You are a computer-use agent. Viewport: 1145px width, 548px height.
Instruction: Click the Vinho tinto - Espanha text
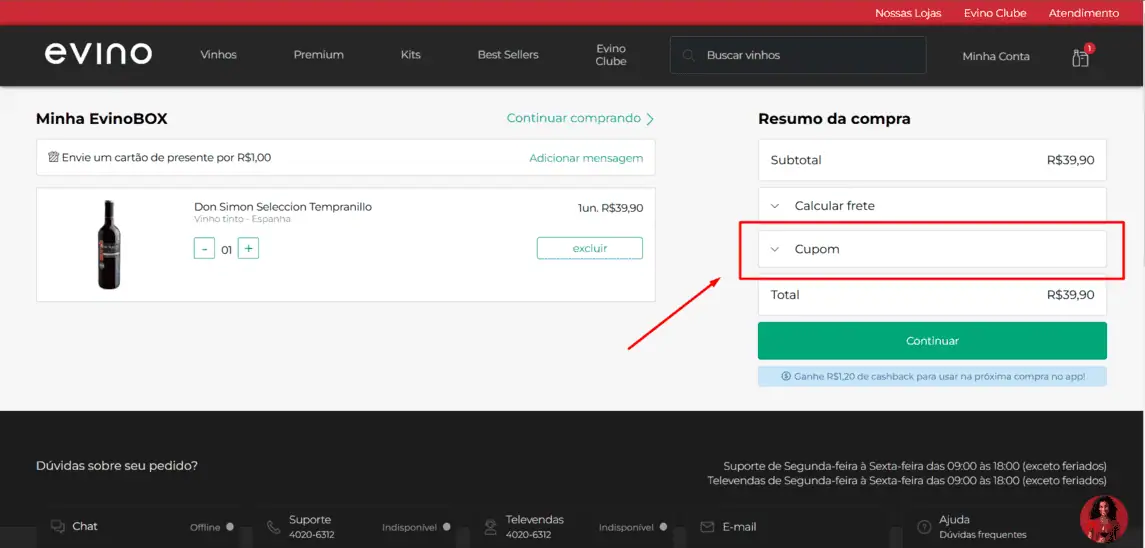click(242, 219)
